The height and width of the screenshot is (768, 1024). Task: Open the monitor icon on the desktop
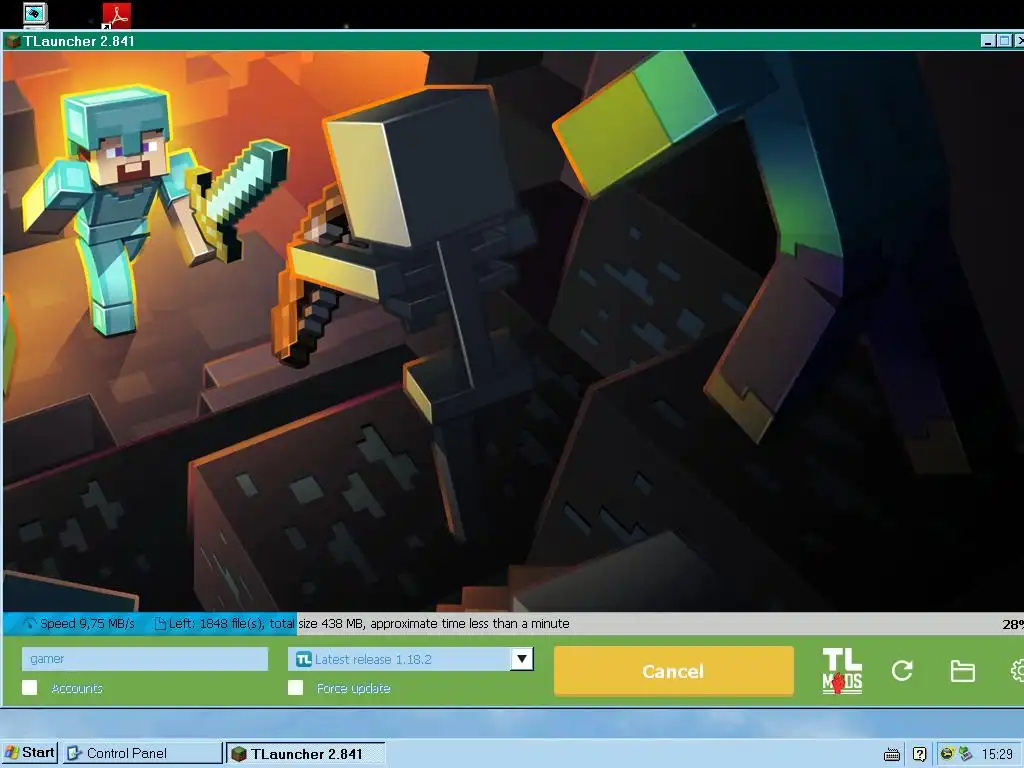click(x=35, y=15)
